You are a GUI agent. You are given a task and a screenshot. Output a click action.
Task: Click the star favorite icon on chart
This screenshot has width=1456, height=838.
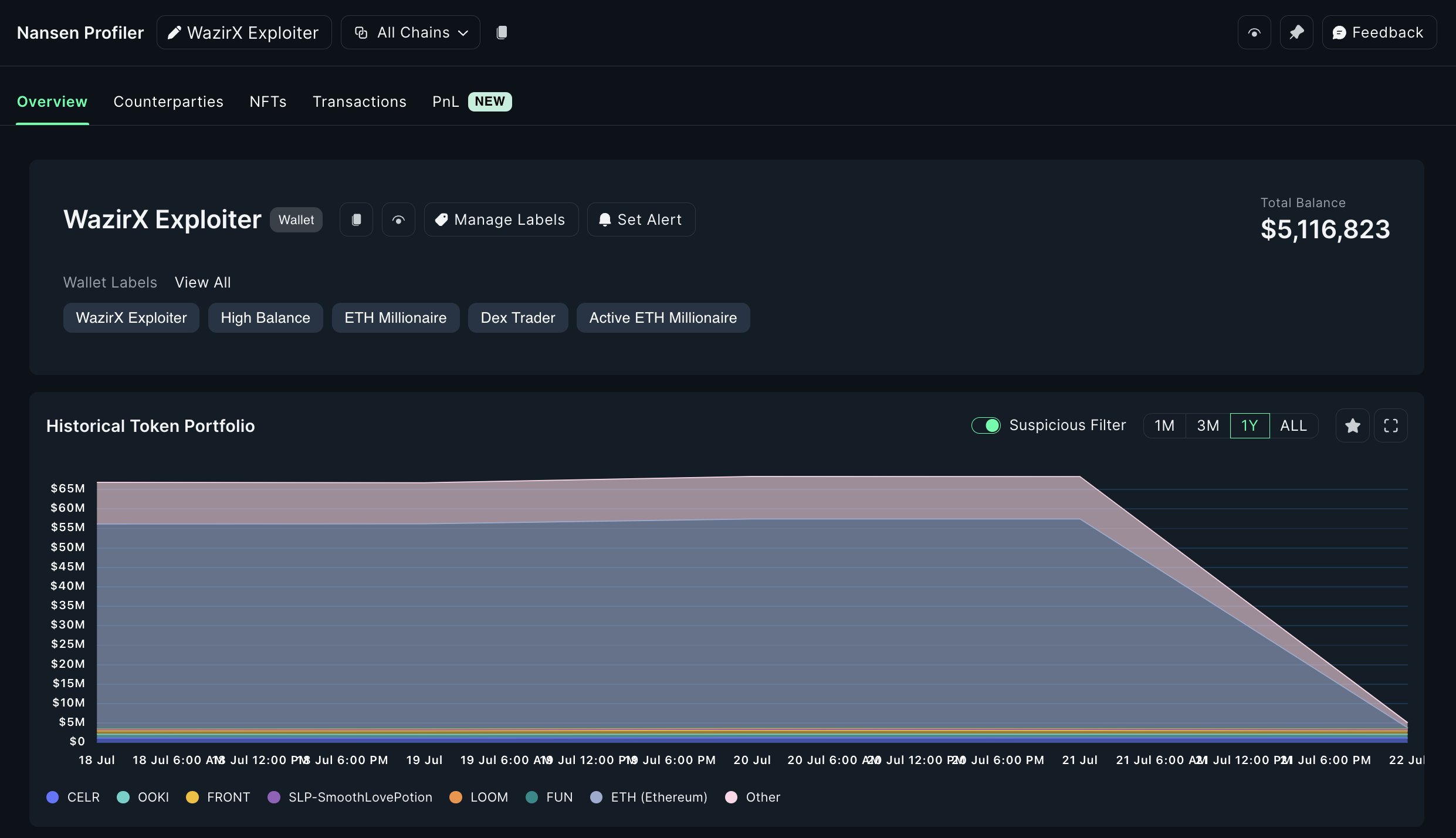coord(1353,425)
